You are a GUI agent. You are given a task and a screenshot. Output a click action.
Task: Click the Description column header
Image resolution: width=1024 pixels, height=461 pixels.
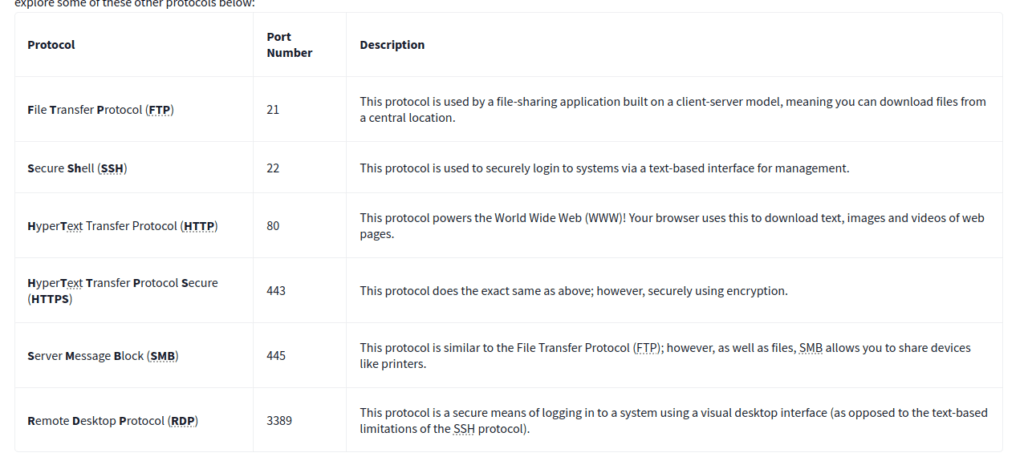pos(392,45)
